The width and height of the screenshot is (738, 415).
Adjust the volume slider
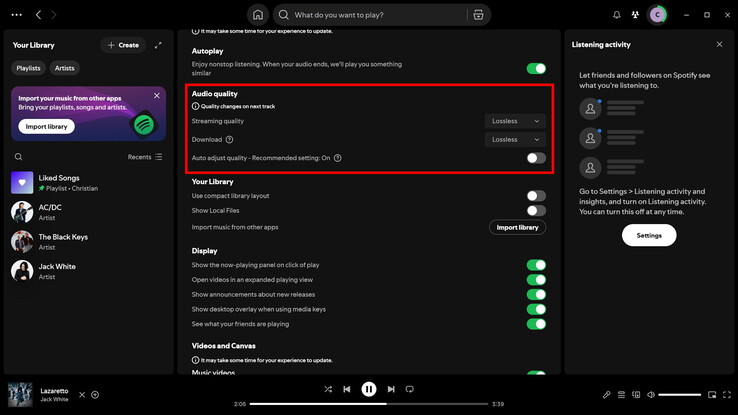click(680, 395)
